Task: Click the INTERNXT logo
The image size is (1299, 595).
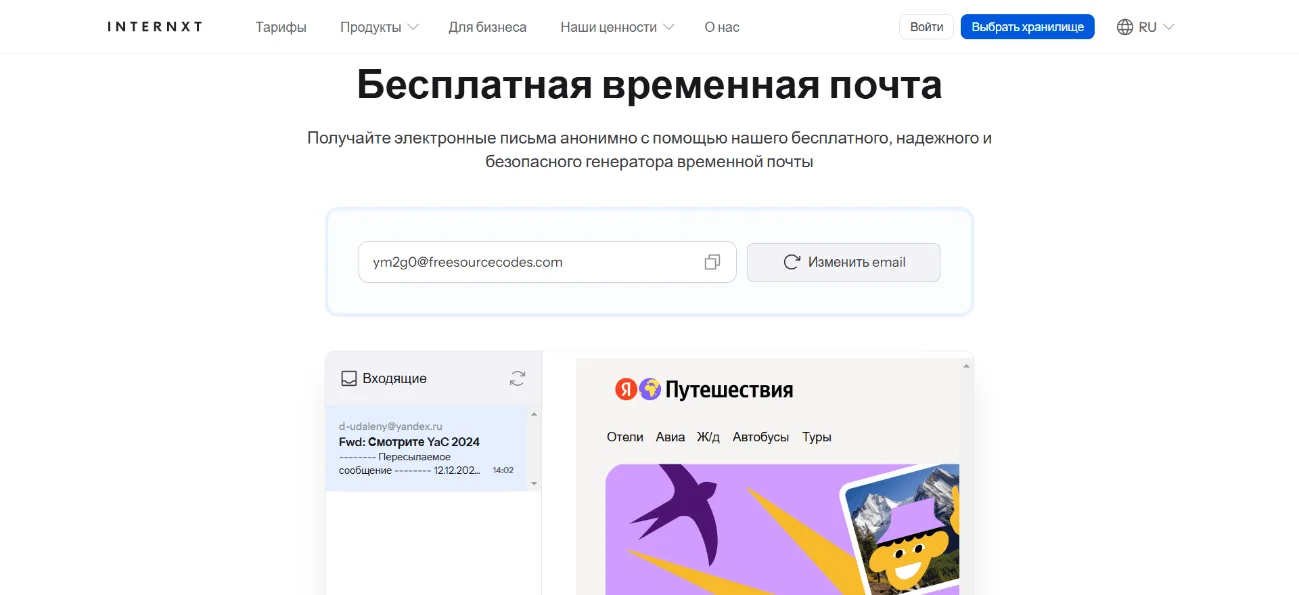Action: (x=155, y=27)
